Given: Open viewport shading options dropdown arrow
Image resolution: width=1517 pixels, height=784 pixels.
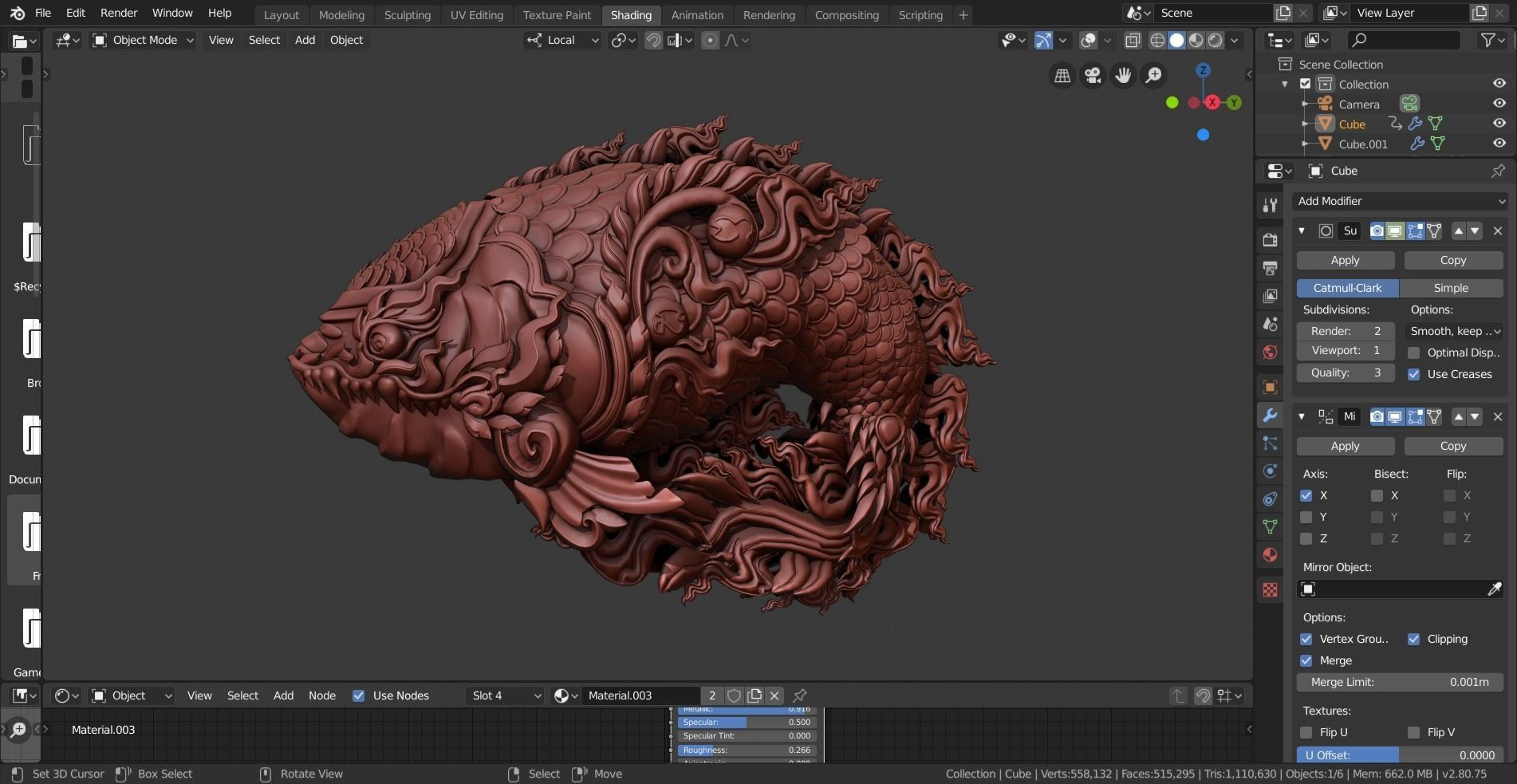Looking at the screenshot, I should (x=1235, y=40).
